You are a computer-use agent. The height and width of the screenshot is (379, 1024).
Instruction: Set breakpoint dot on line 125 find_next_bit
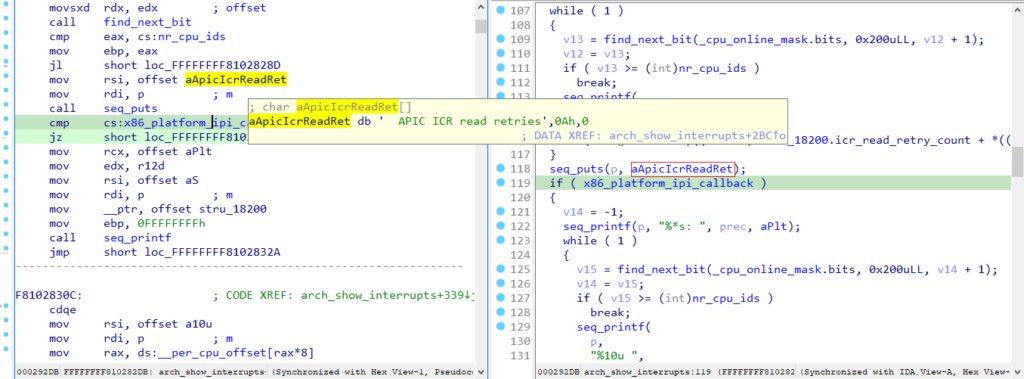coord(501,269)
